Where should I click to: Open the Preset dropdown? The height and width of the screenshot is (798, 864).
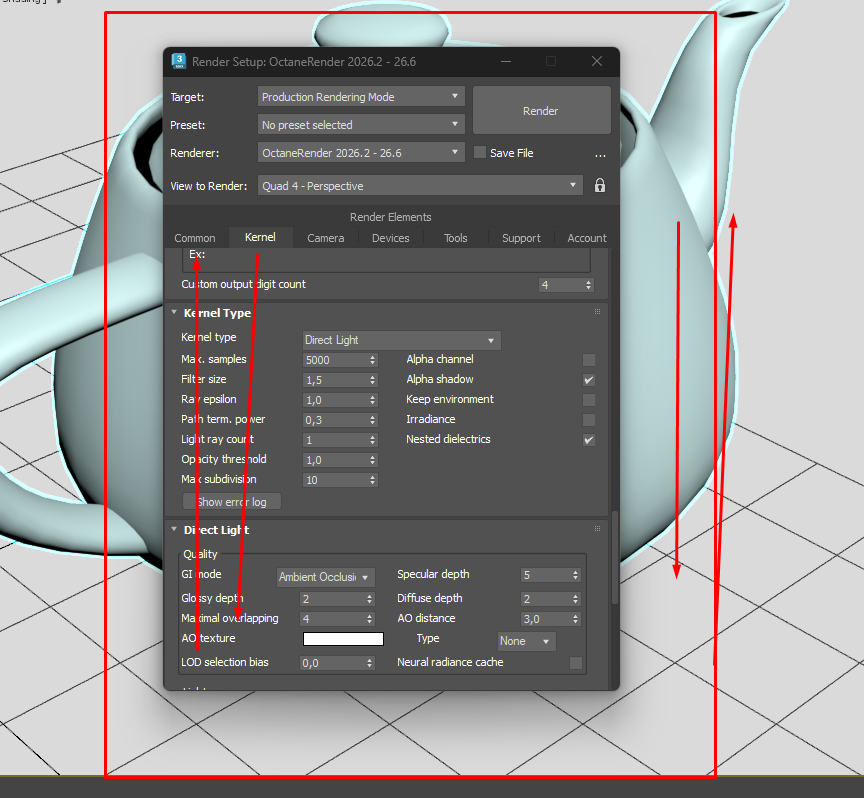[361, 125]
